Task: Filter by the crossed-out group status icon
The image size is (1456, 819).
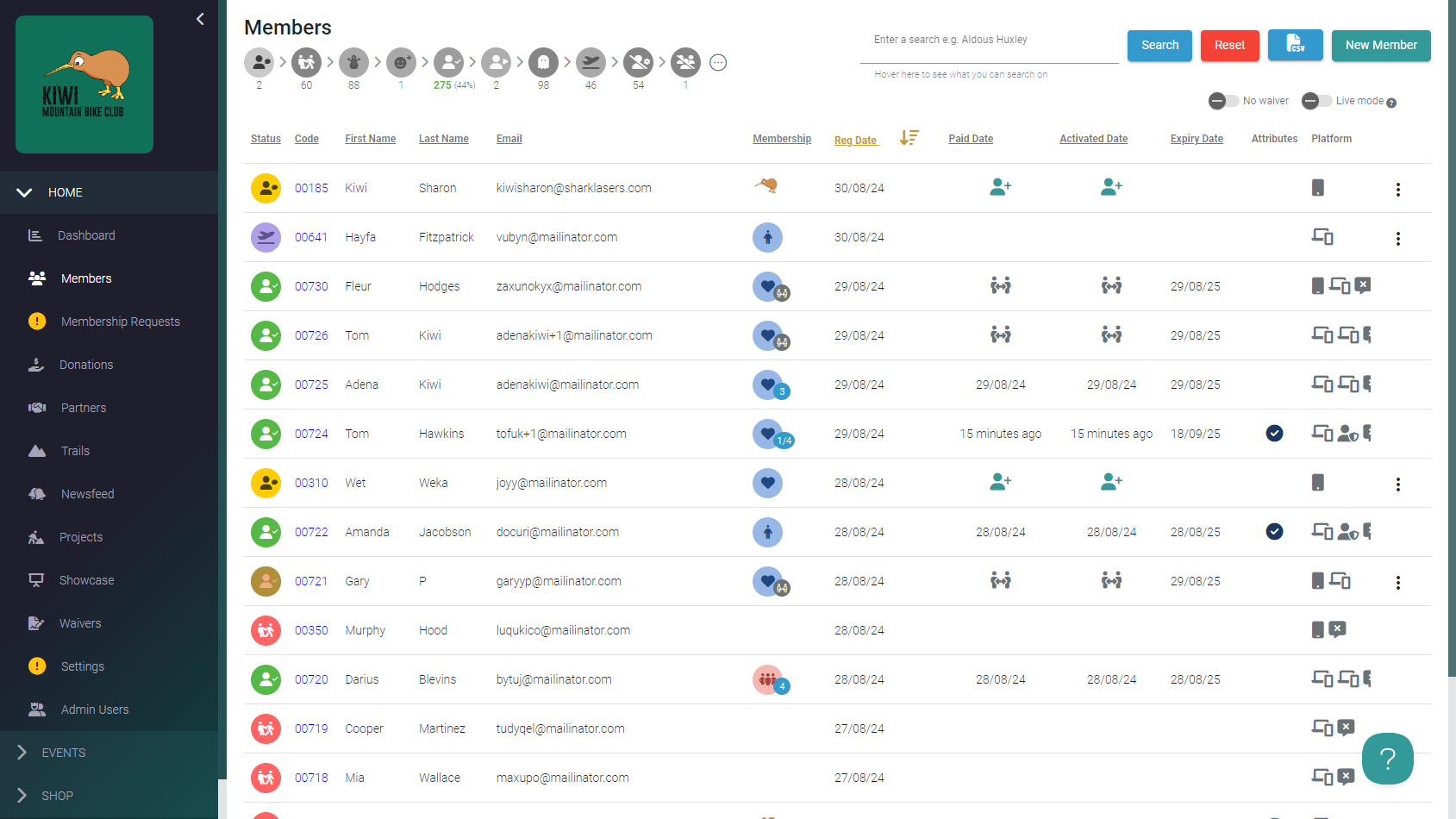Action: point(685,62)
